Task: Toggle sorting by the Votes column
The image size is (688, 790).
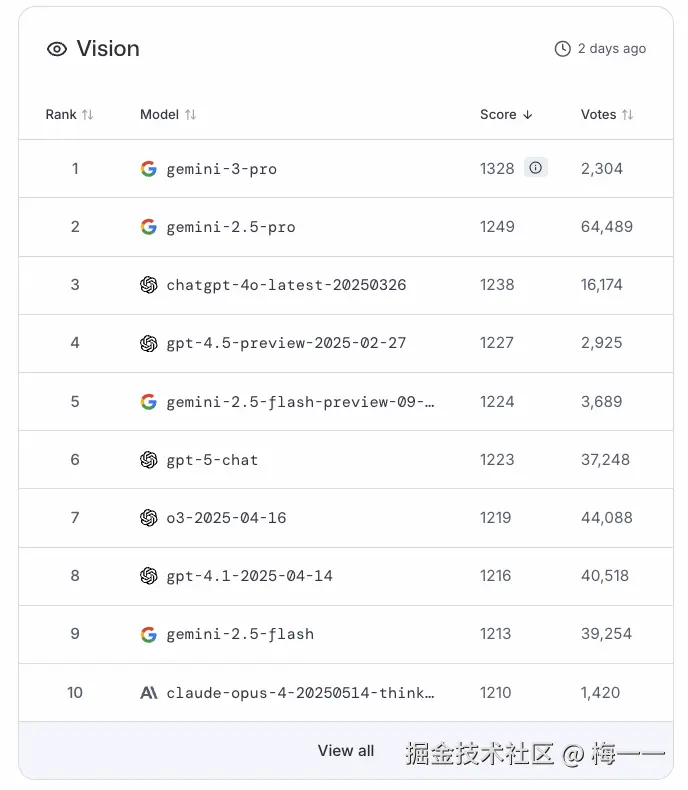Action: pyautogui.click(x=627, y=115)
